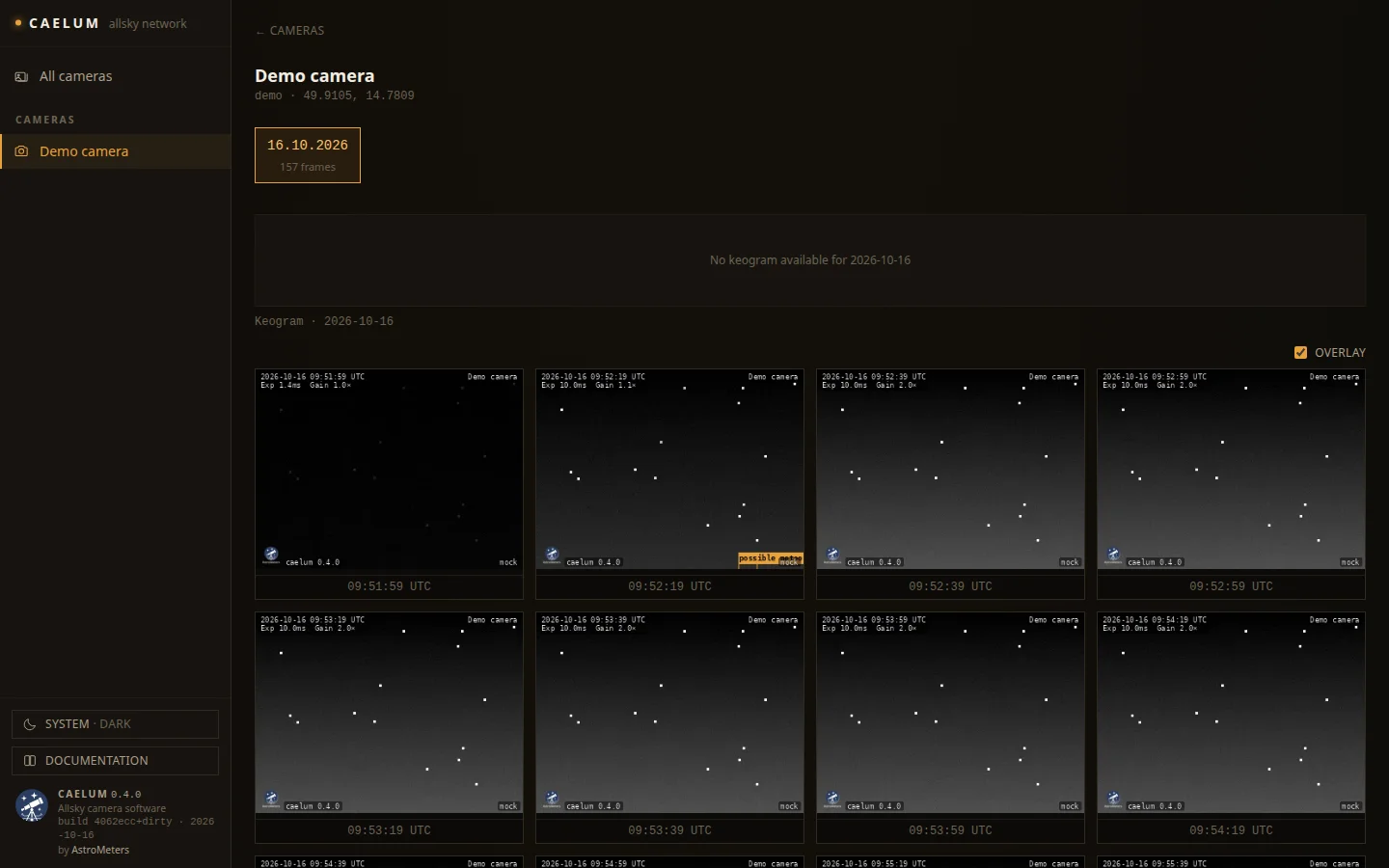Open the 09:52:59 UTC frame thumbnail
Screen dimensions: 1389x868
point(1231,470)
